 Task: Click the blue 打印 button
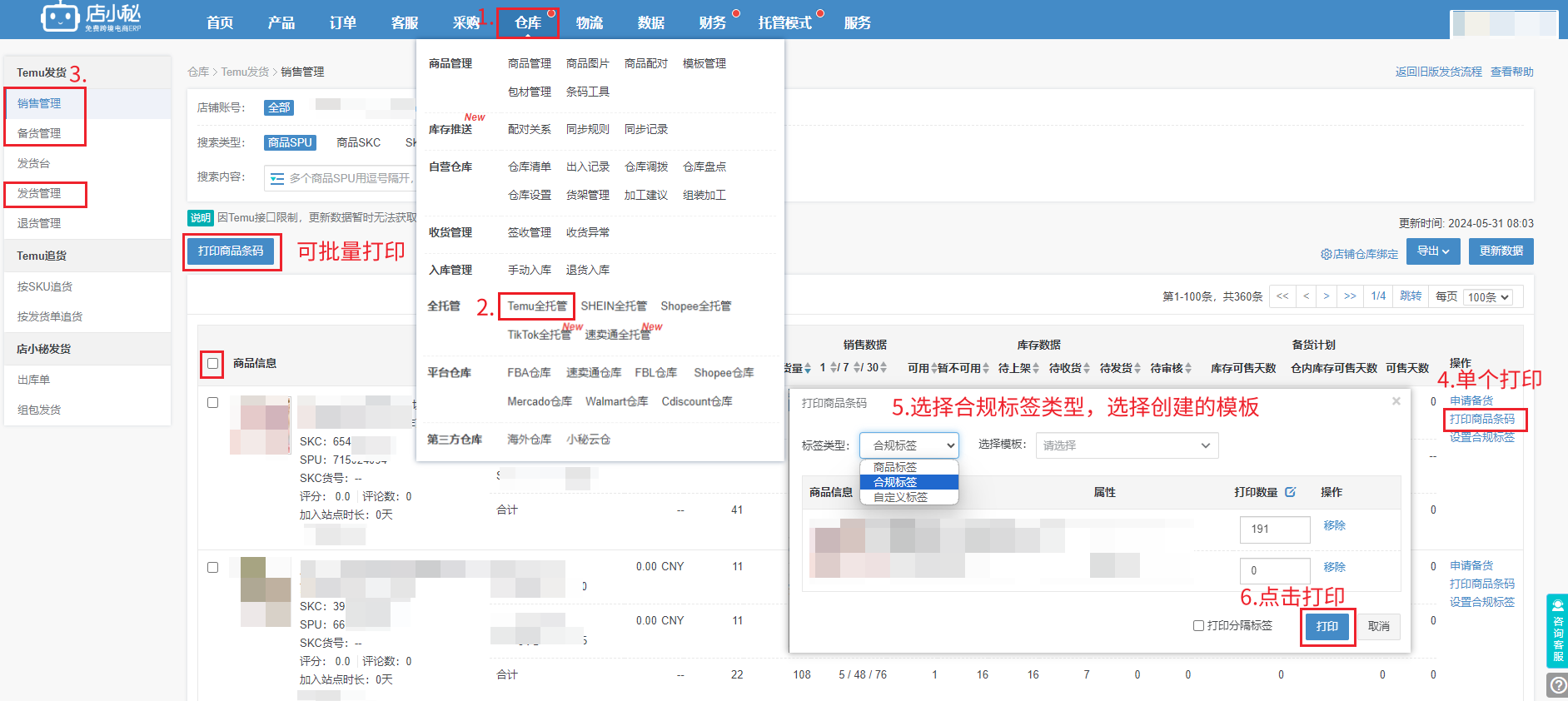coord(1327,626)
